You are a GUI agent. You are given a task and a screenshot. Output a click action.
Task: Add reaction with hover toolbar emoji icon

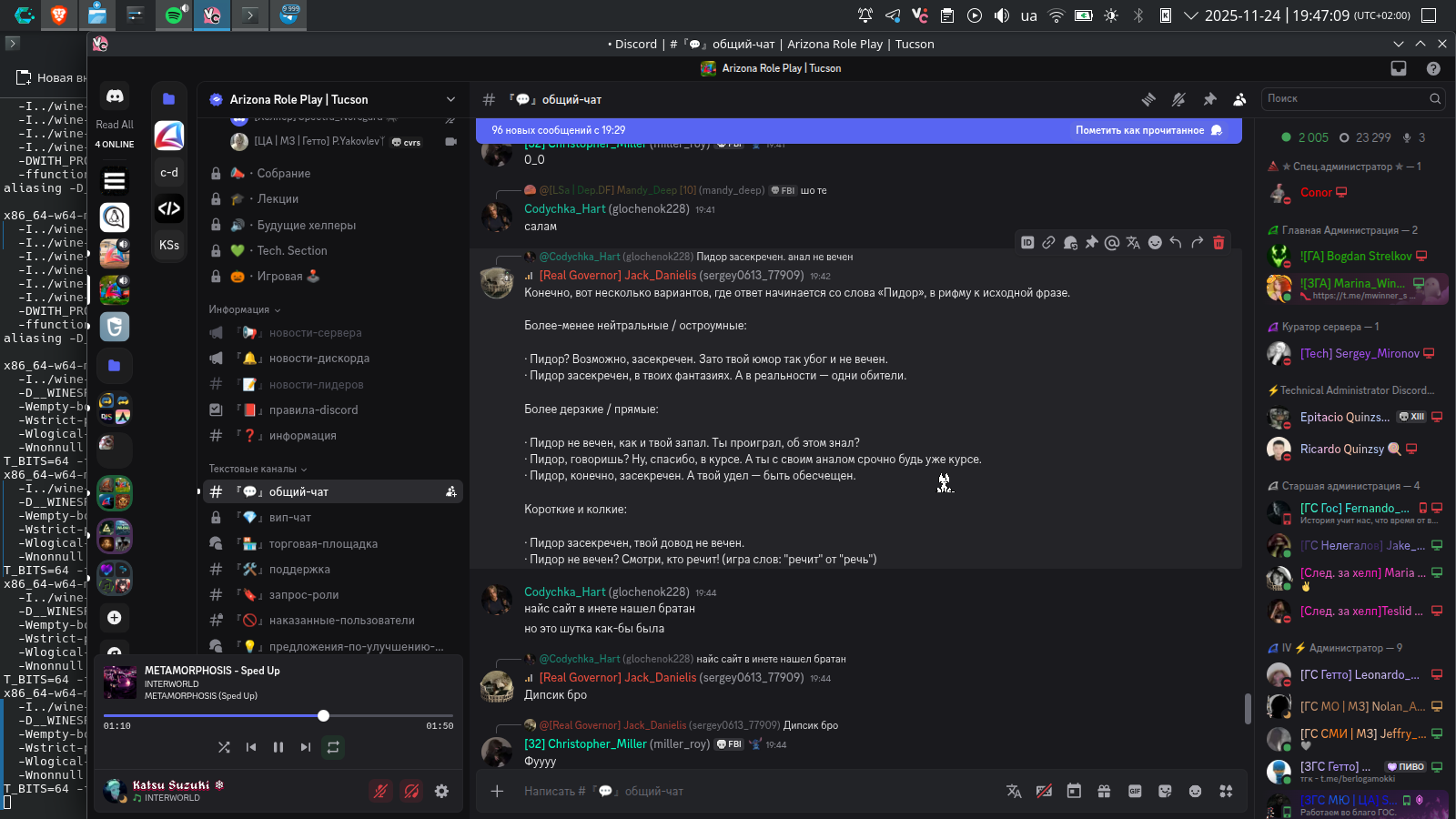tap(1155, 242)
